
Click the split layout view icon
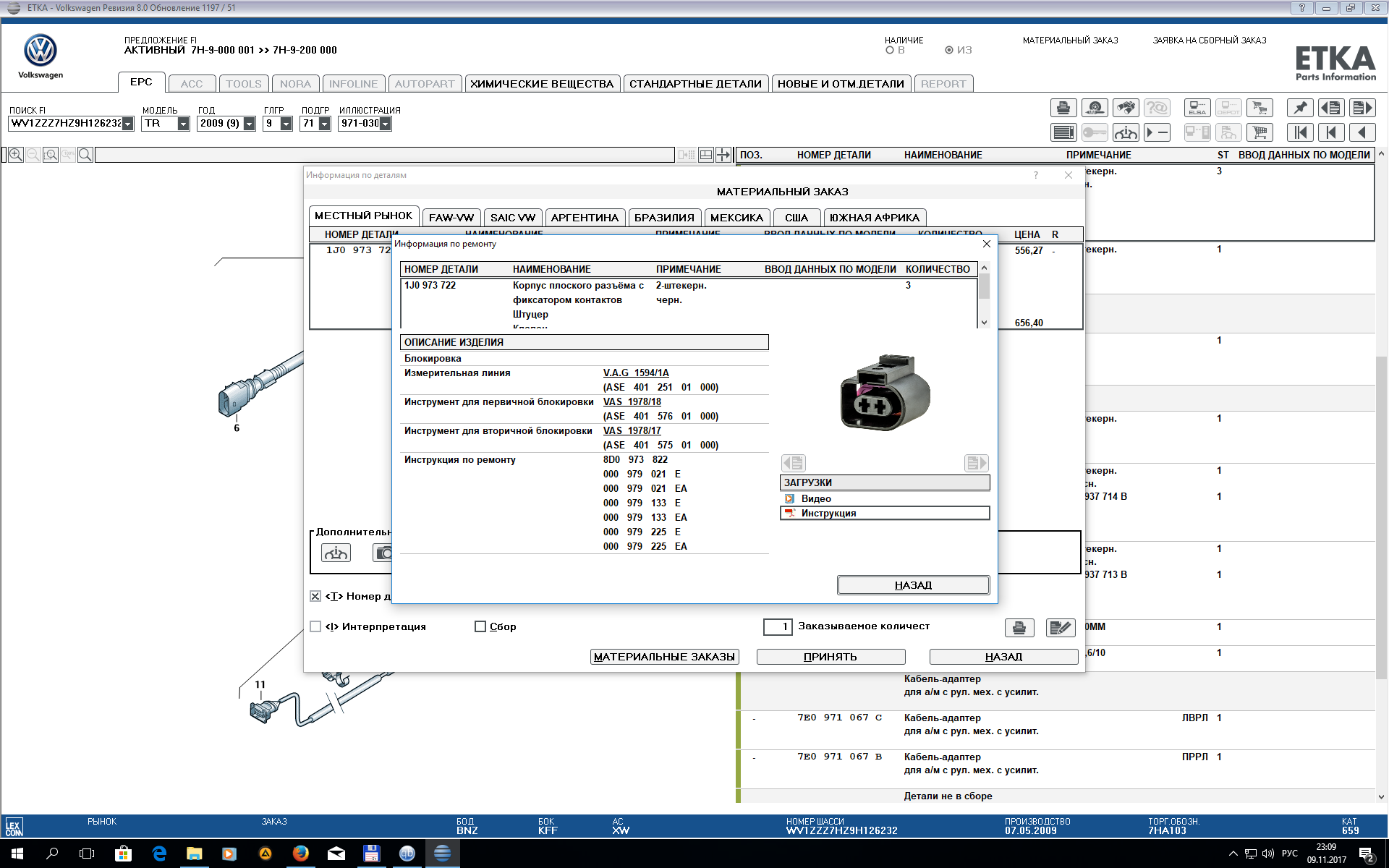point(706,155)
